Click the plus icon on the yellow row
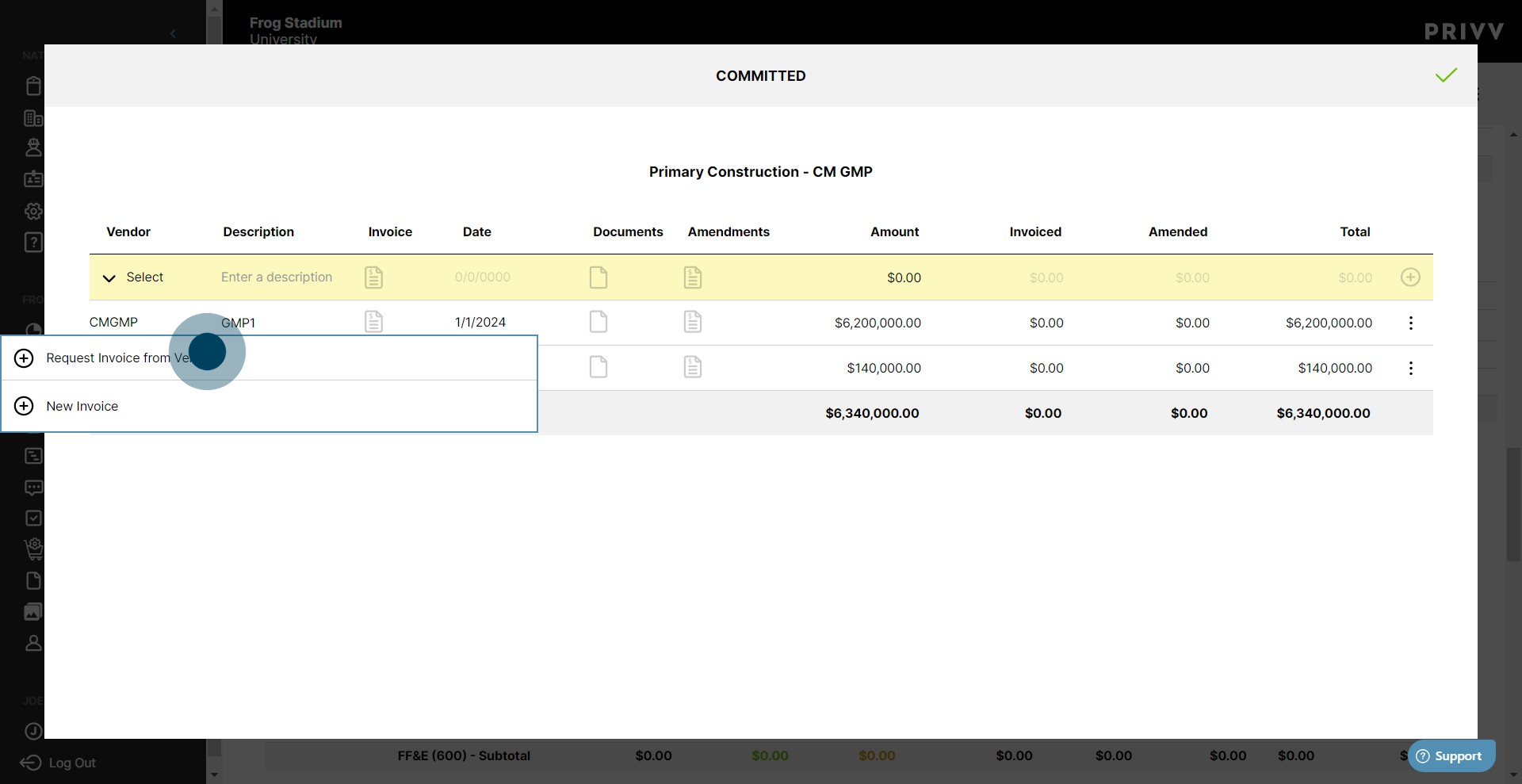 [1411, 277]
